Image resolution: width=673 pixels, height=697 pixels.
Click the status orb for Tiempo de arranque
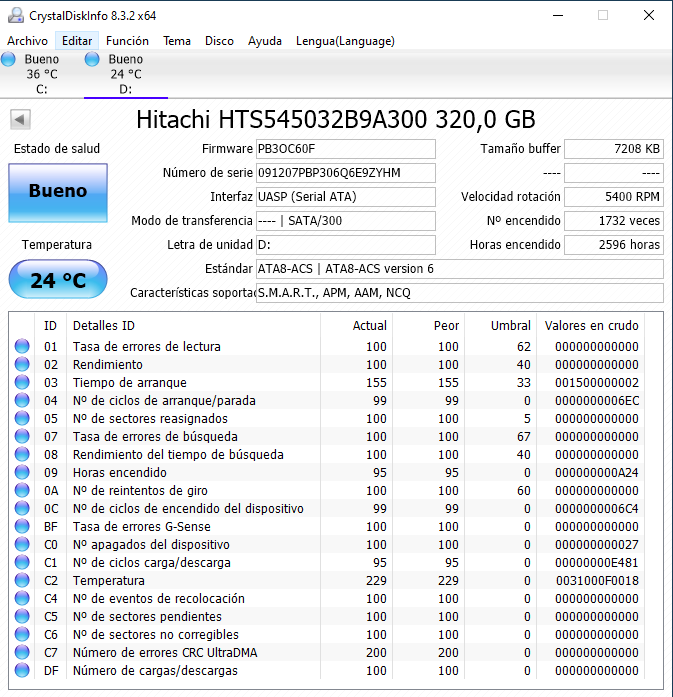click(x=22, y=382)
